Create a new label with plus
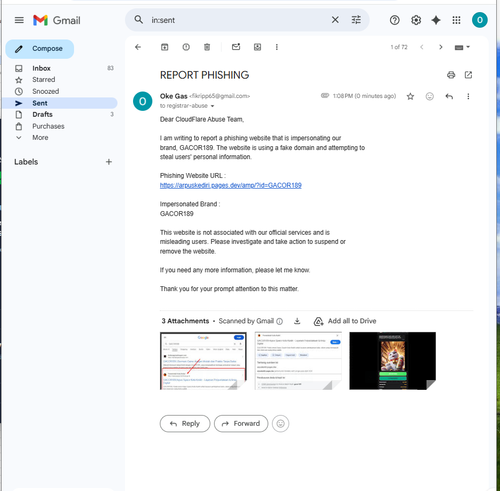The width and height of the screenshot is (500, 491). point(109,162)
